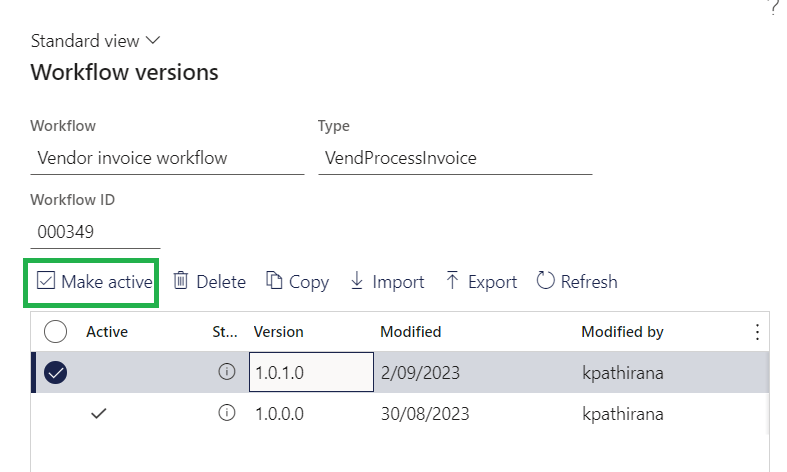Click the Workflow ID field 000349
Screen dimensions: 787x472
95,231
